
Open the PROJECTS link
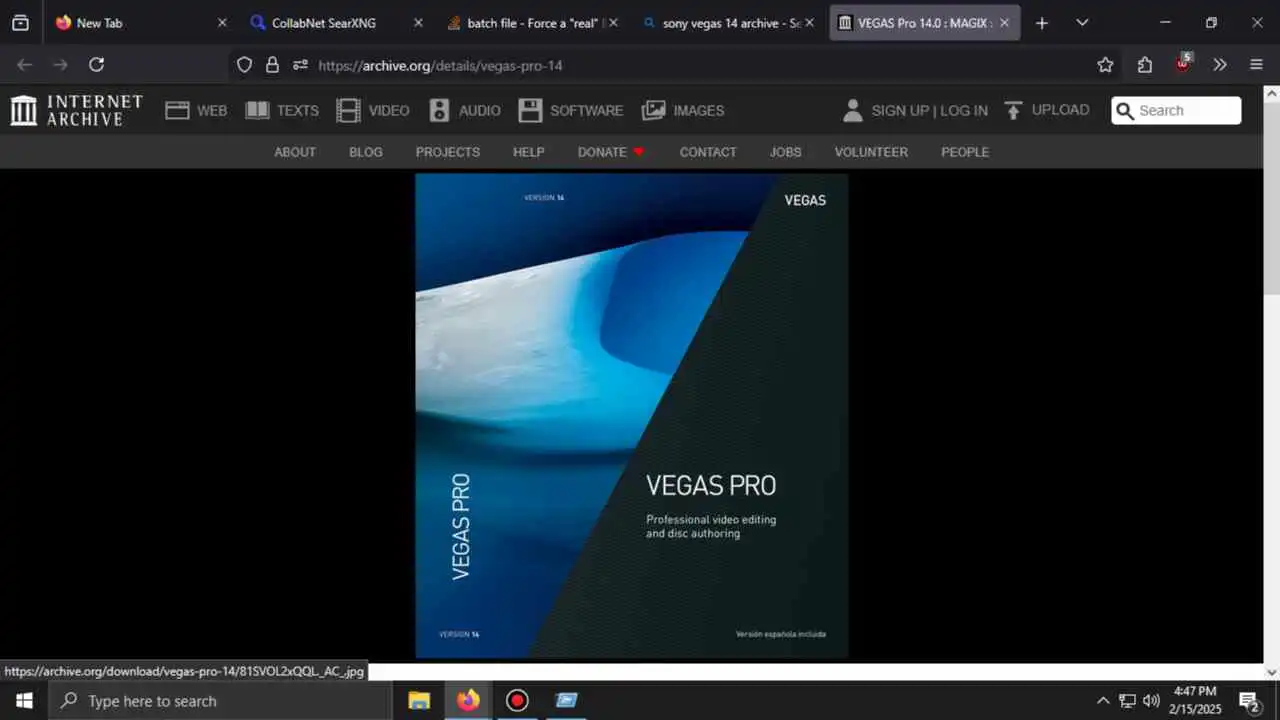pos(448,152)
